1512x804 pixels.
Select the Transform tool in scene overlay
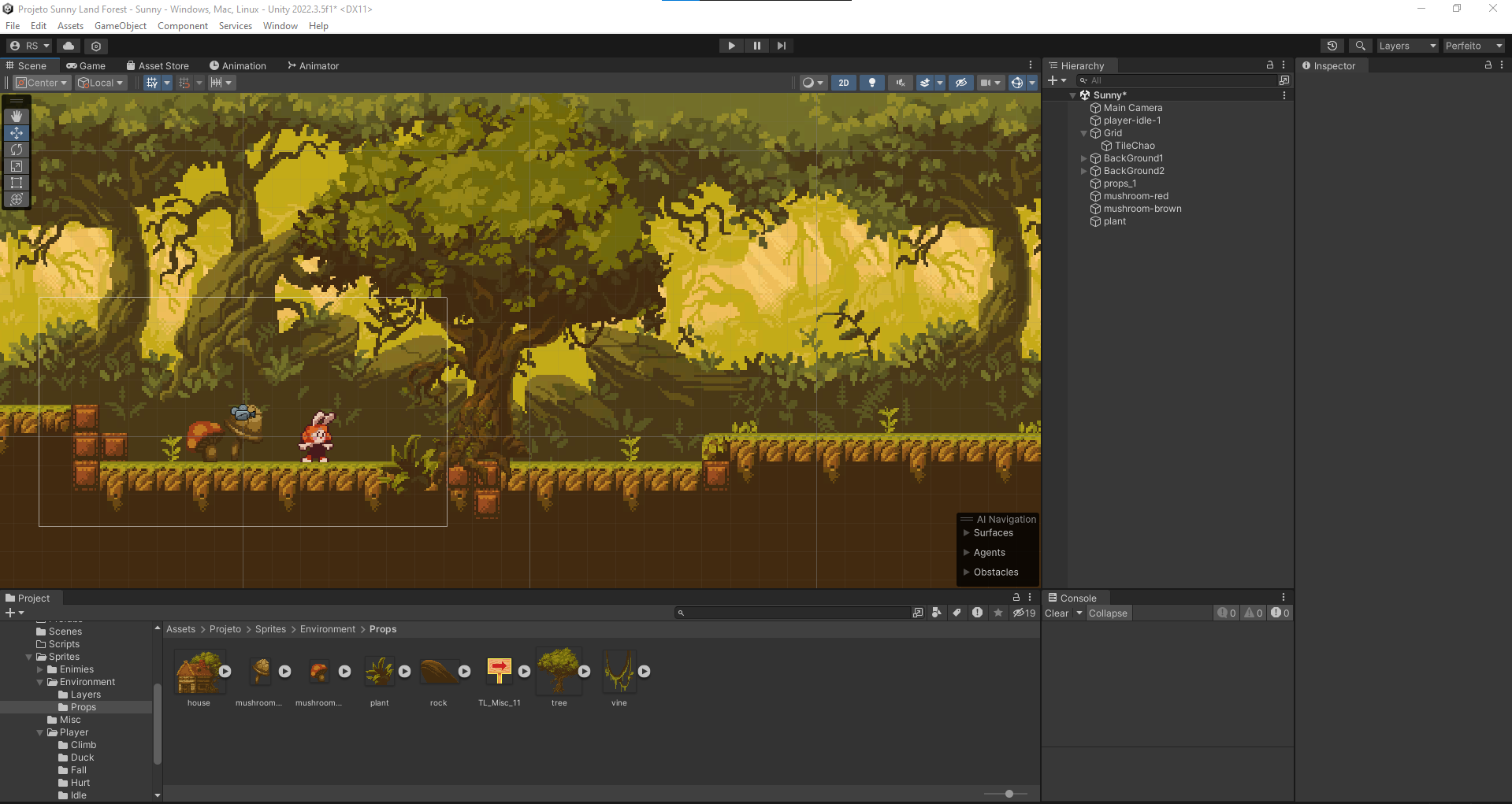[x=17, y=199]
